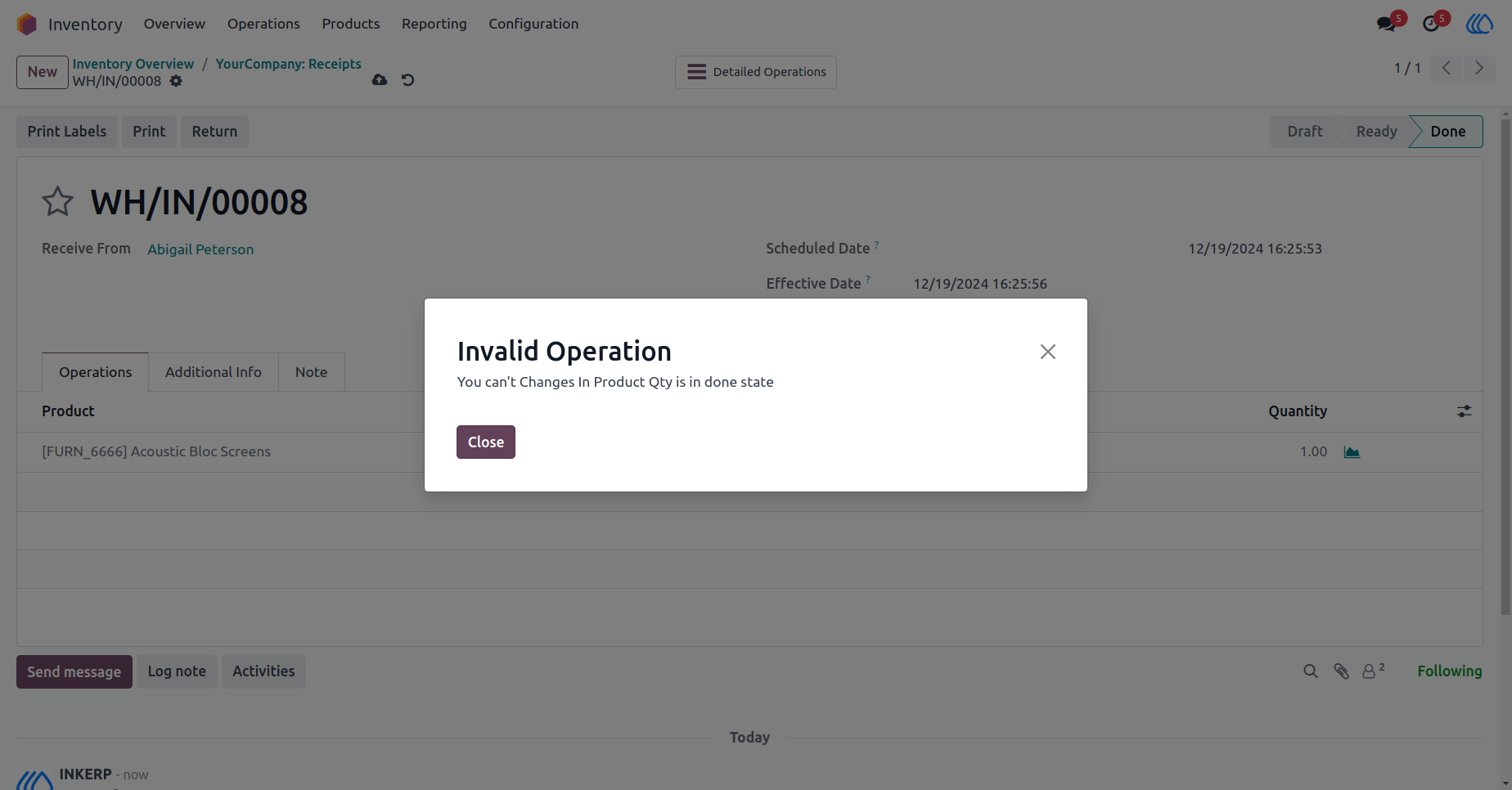1512x790 pixels.
Task: Select the Ready status stage
Action: 1376,132
